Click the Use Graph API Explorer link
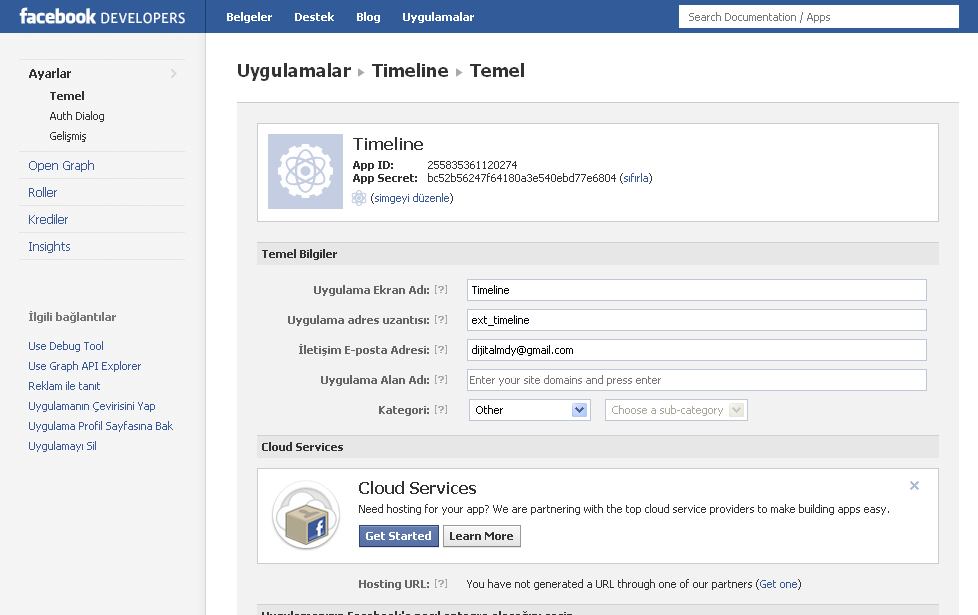The height and width of the screenshot is (615, 978). tap(84, 366)
